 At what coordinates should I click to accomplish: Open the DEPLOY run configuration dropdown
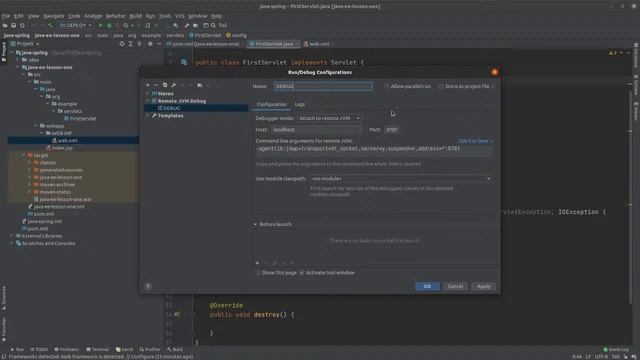[76, 25]
